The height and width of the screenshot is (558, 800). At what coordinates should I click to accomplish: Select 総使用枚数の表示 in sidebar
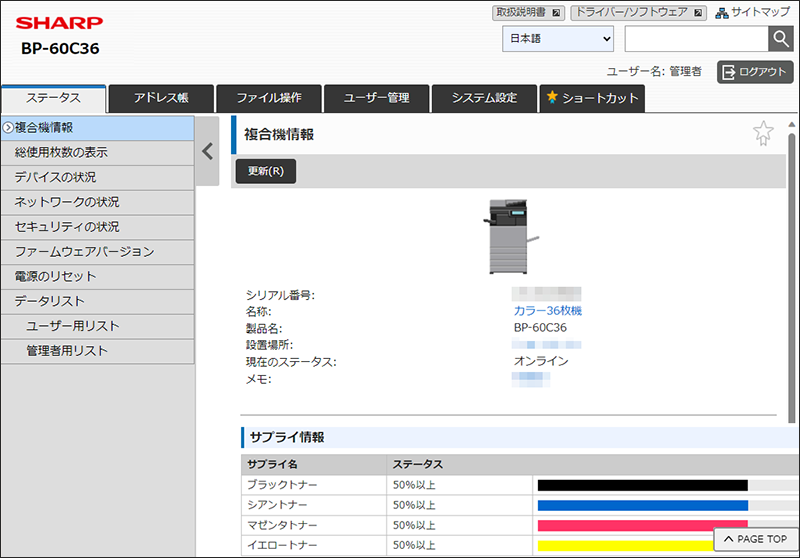98,152
